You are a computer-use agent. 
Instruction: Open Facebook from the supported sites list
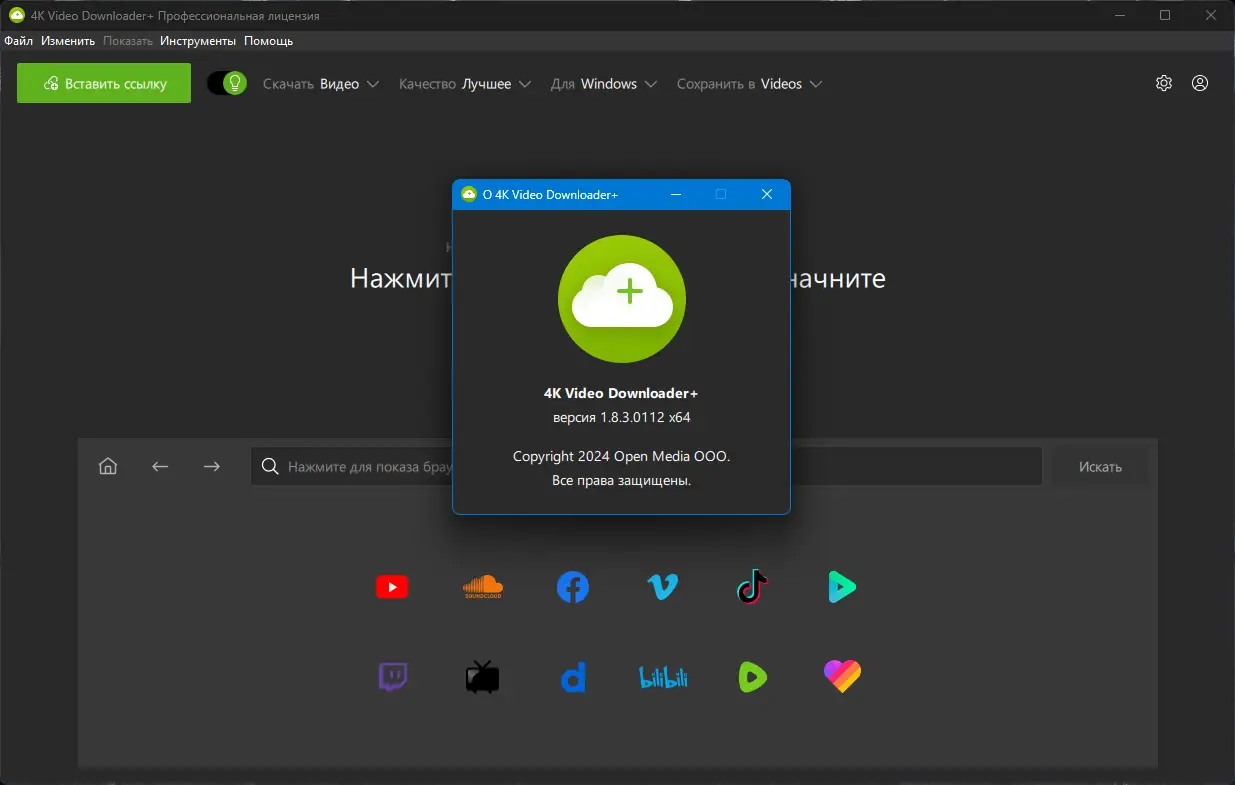(572, 587)
